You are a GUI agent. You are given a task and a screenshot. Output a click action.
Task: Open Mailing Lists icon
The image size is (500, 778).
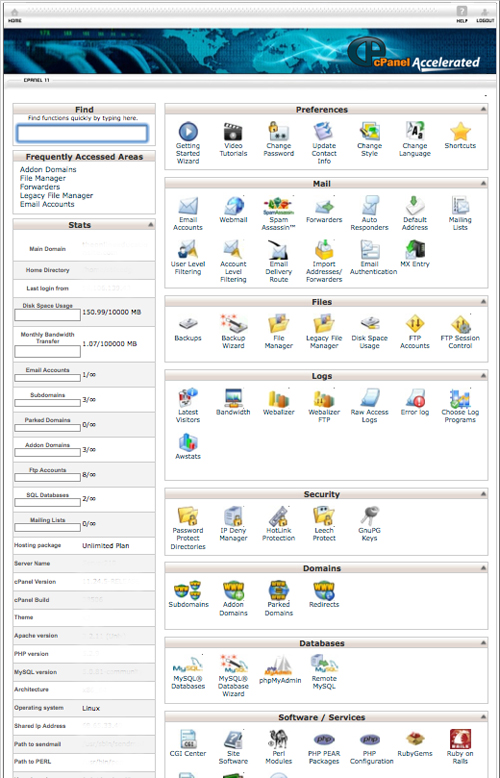click(460, 206)
